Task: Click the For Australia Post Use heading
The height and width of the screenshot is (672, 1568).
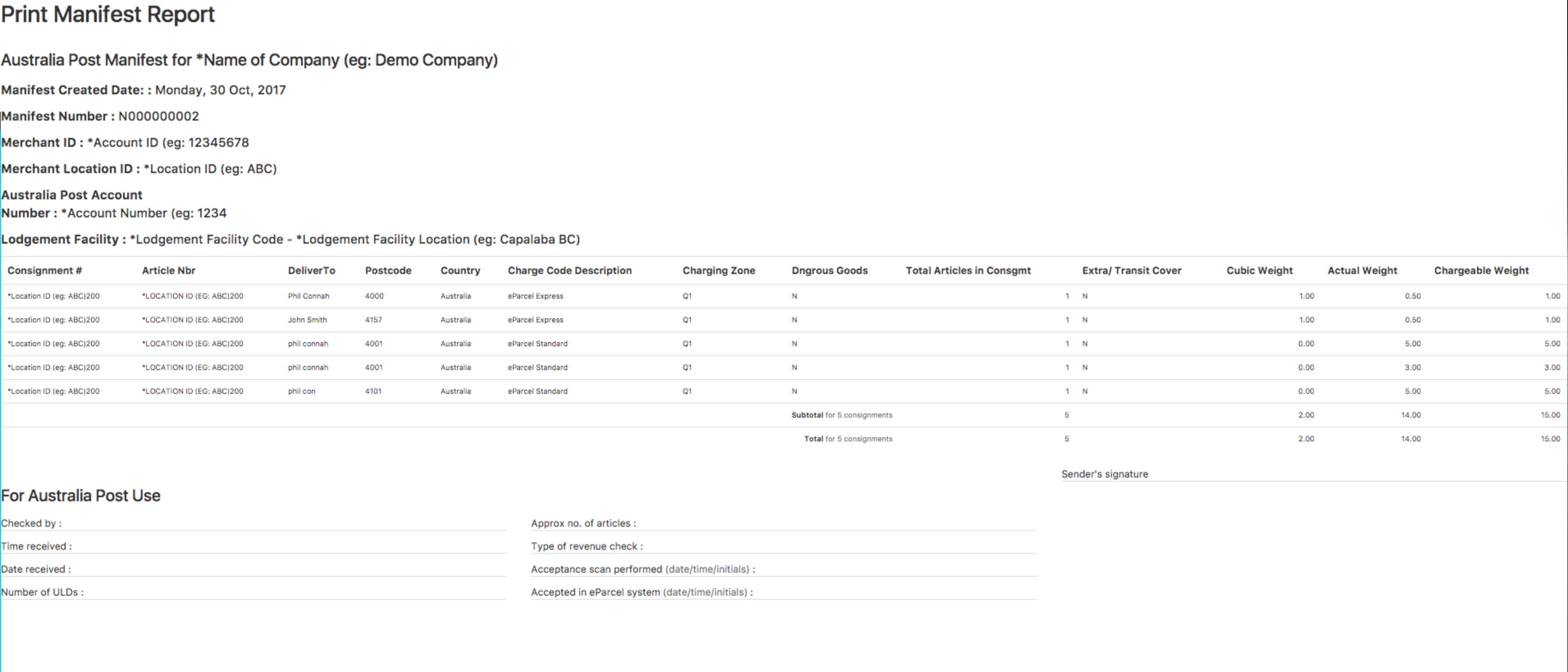Action: click(81, 496)
